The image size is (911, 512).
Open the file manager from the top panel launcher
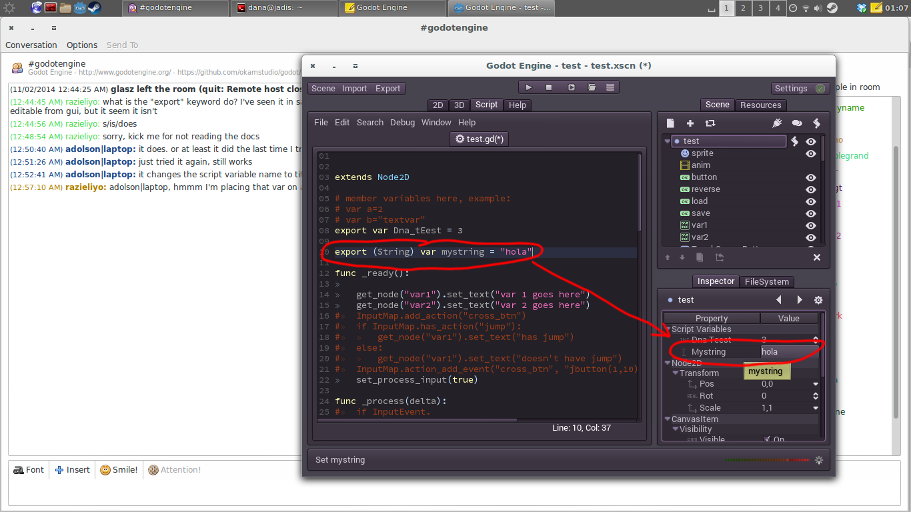(x=65, y=8)
